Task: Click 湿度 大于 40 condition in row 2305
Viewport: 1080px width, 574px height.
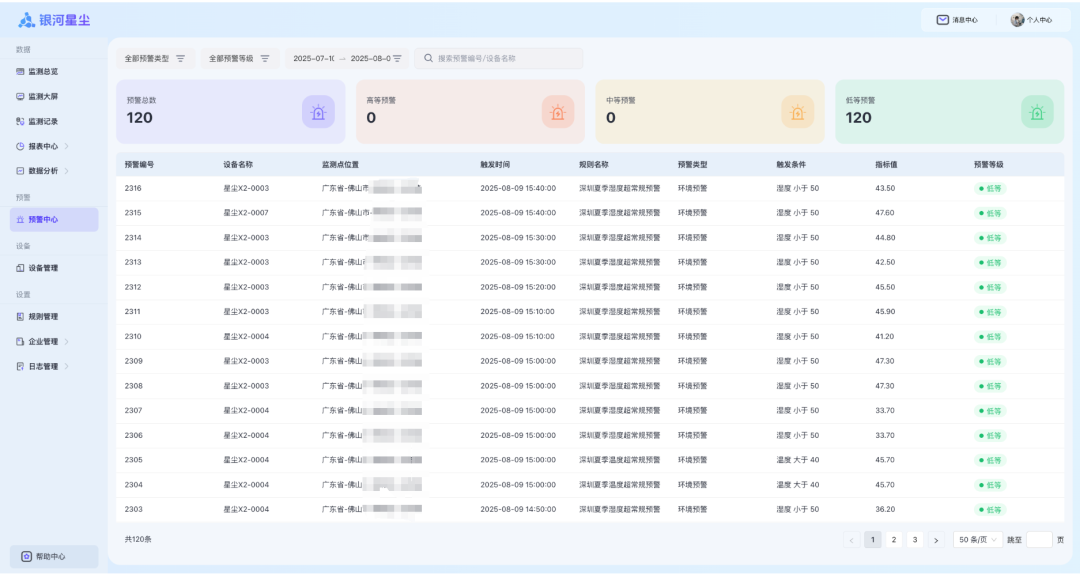Action: [798, 460]
